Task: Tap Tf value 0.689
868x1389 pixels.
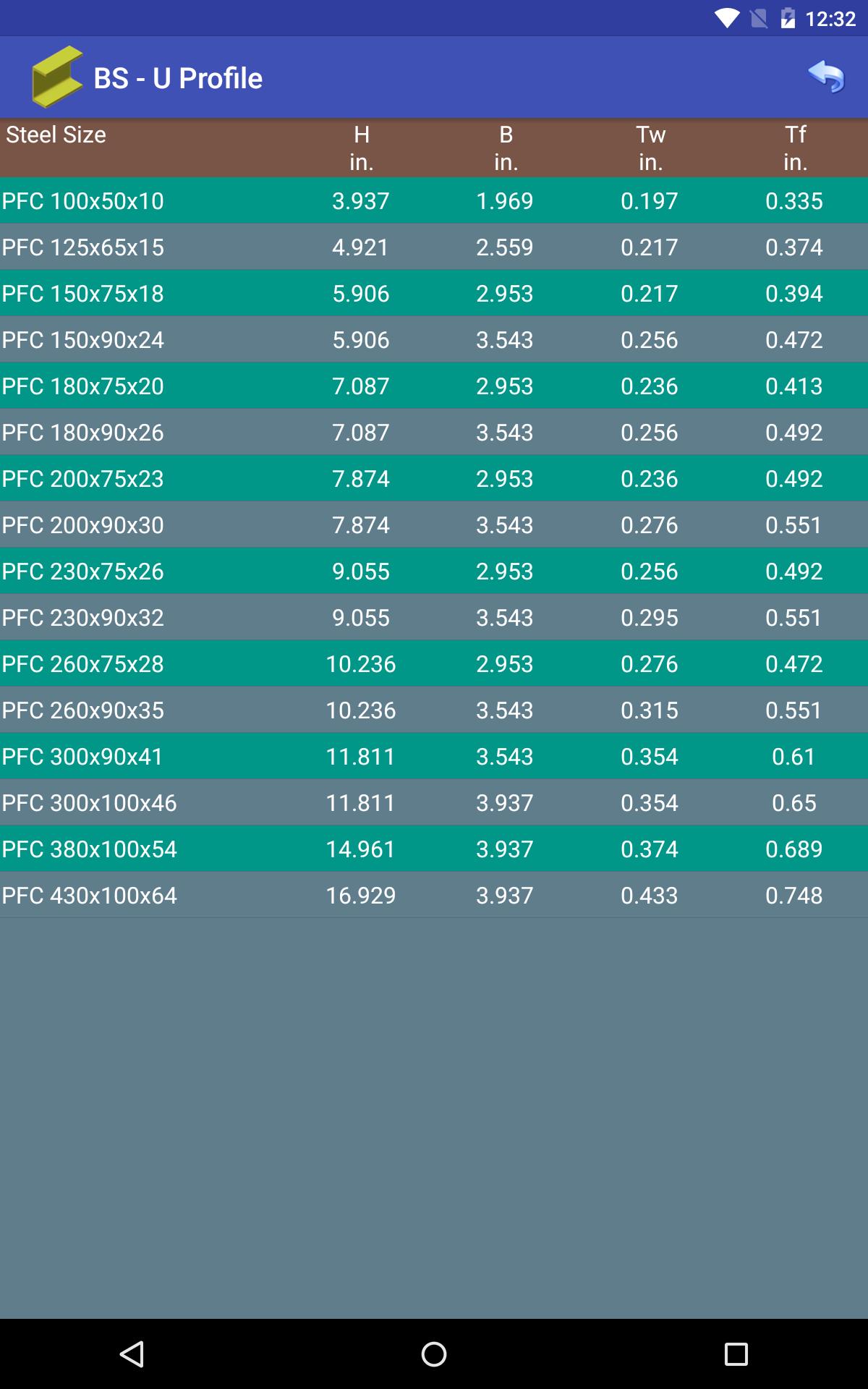Action: [x=794, y=849]
